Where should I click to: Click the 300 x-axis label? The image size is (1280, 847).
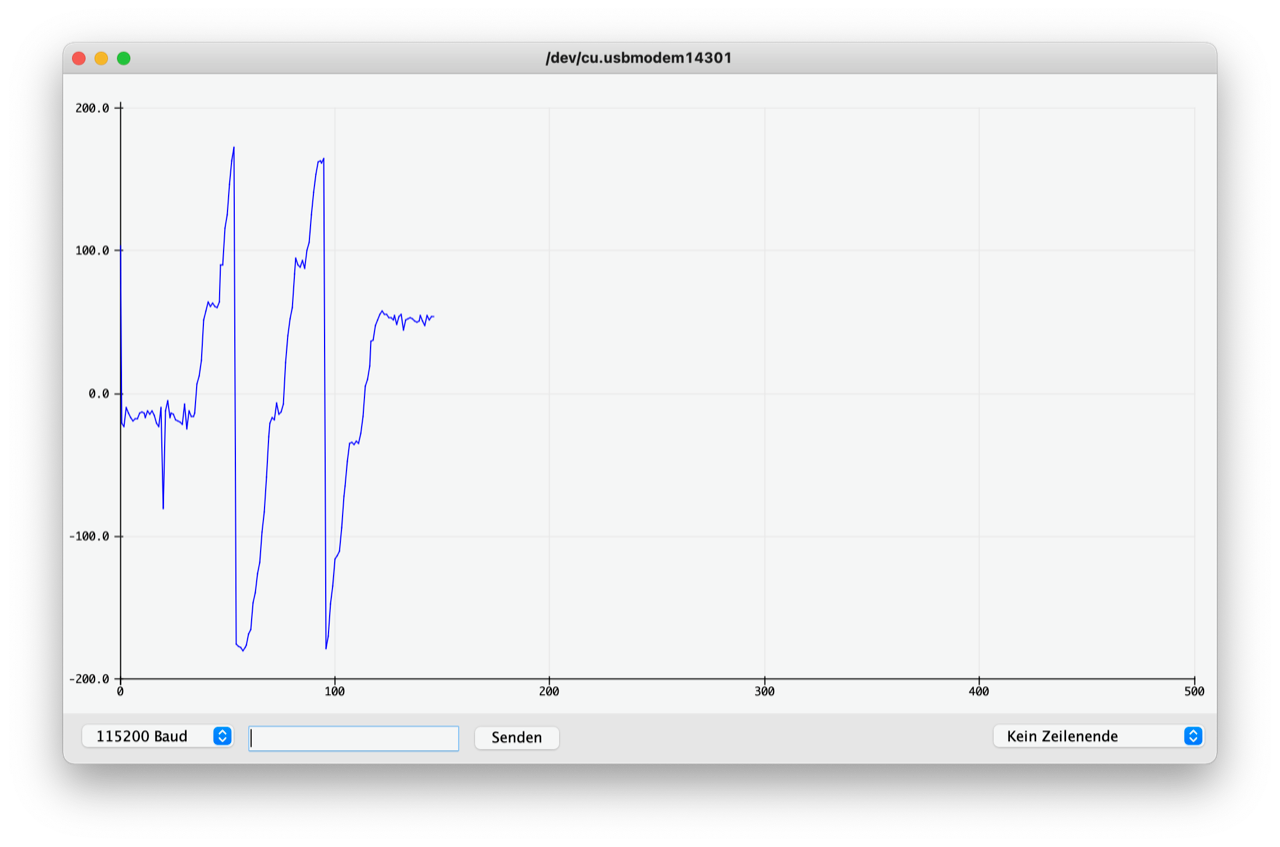pos(764,691)
